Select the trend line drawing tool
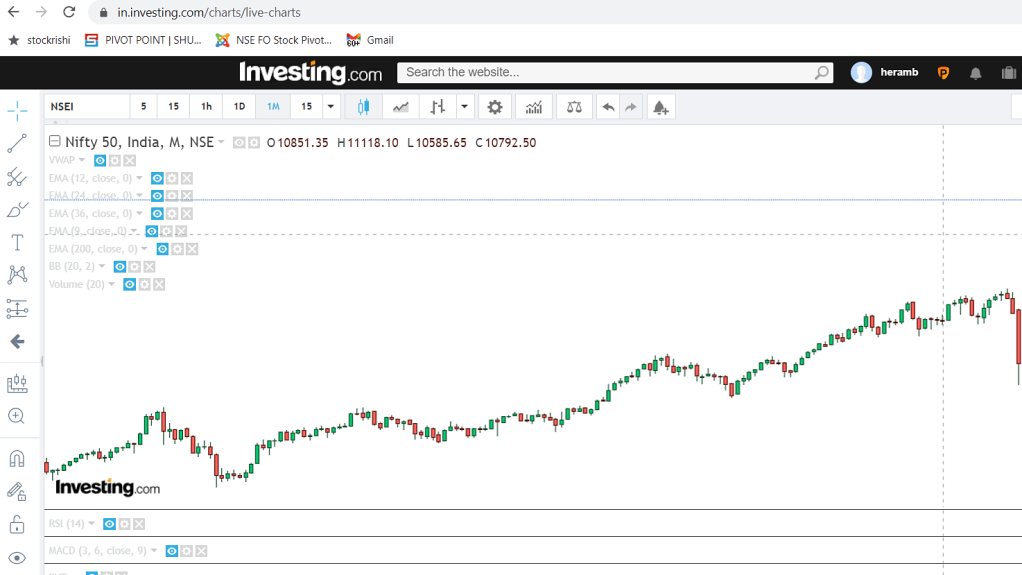The image size is (1022, 575). pyautogui.click(x=17, y=144)
